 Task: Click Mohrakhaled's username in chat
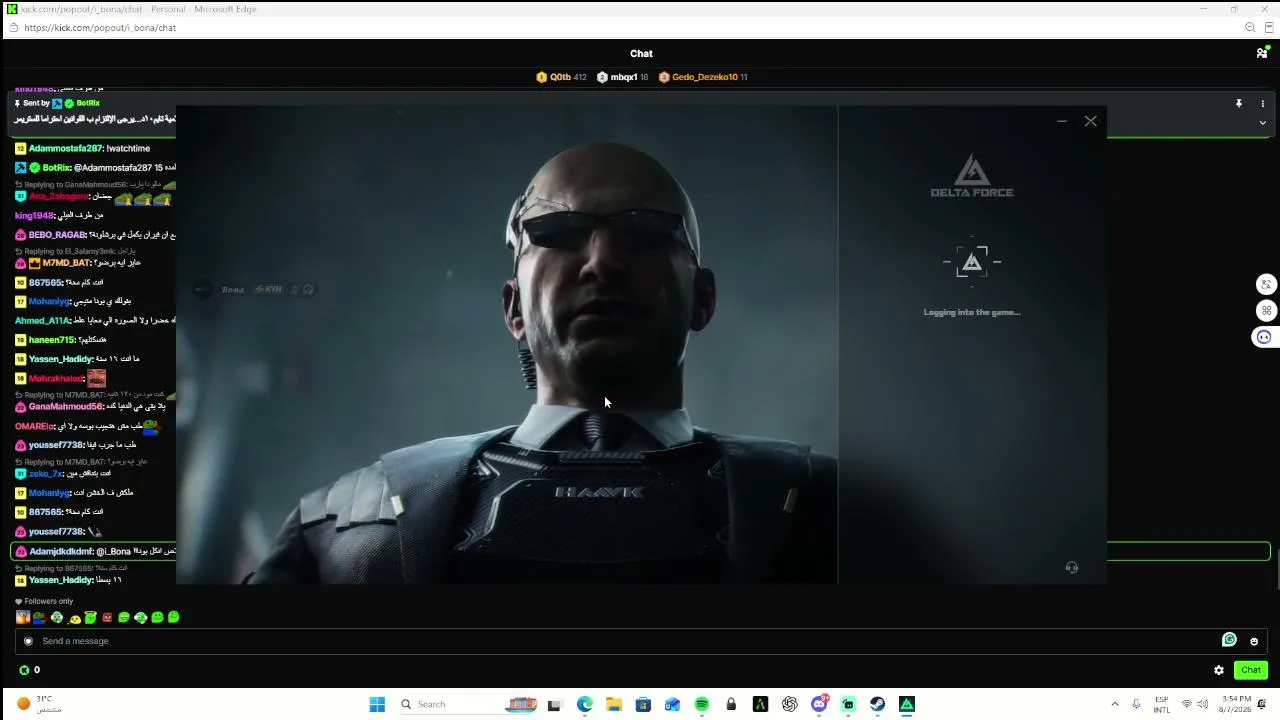(x=56, y=379)
